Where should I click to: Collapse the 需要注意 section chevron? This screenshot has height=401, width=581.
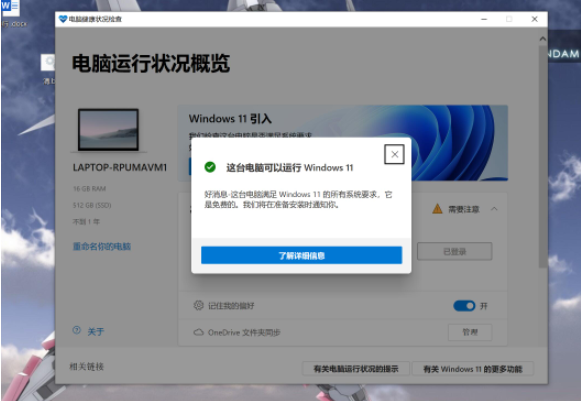tap(494, 209)
